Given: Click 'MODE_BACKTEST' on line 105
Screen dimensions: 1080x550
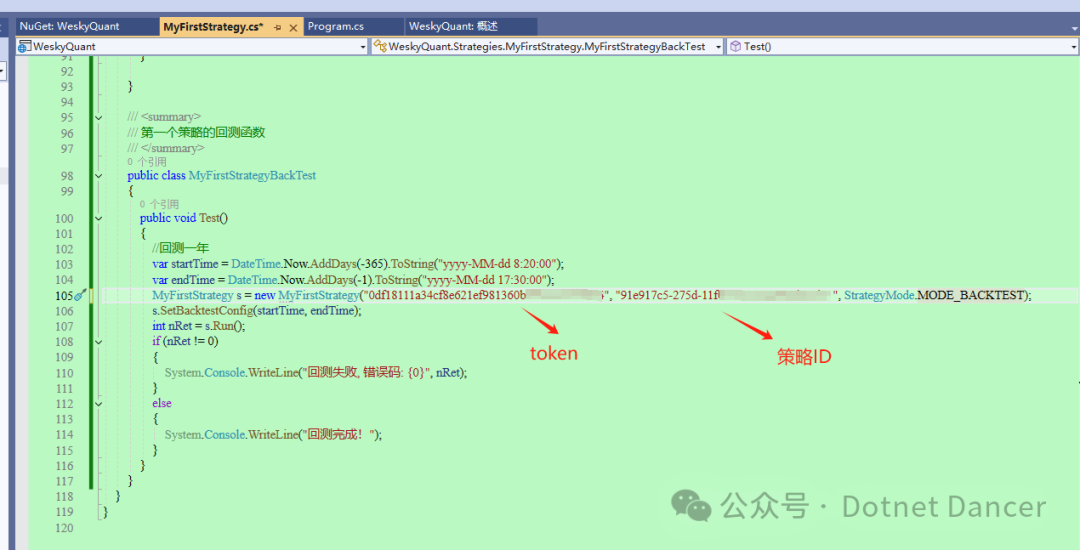Looking at the screenshot, I should tap(971, 295).
